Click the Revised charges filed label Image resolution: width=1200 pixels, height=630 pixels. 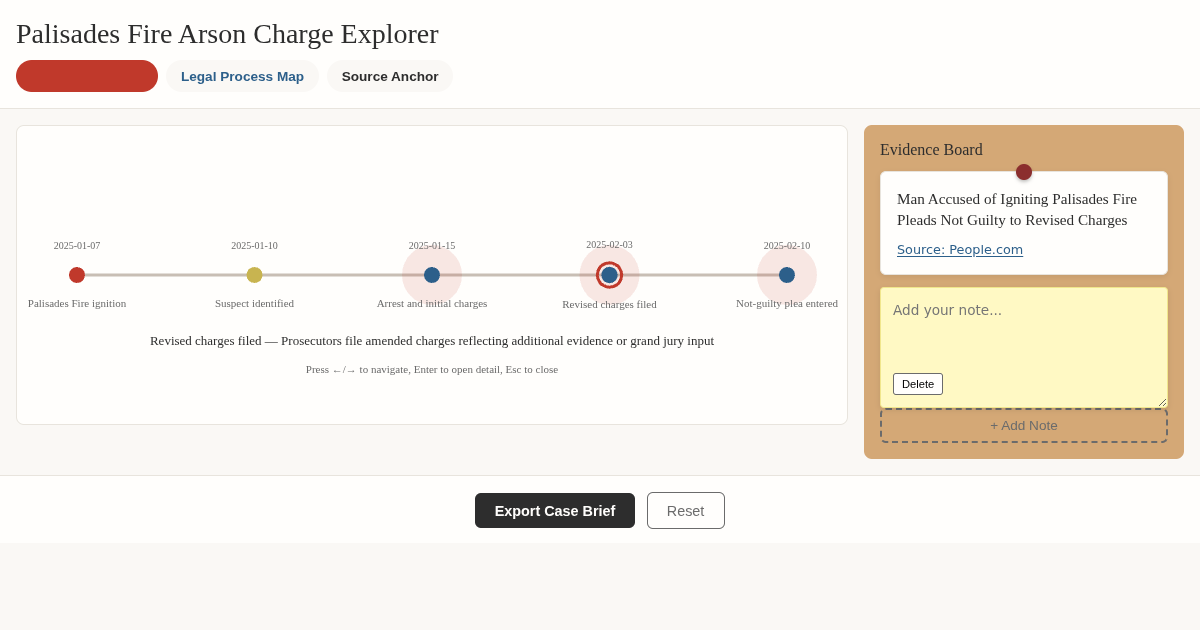[609, 304]
